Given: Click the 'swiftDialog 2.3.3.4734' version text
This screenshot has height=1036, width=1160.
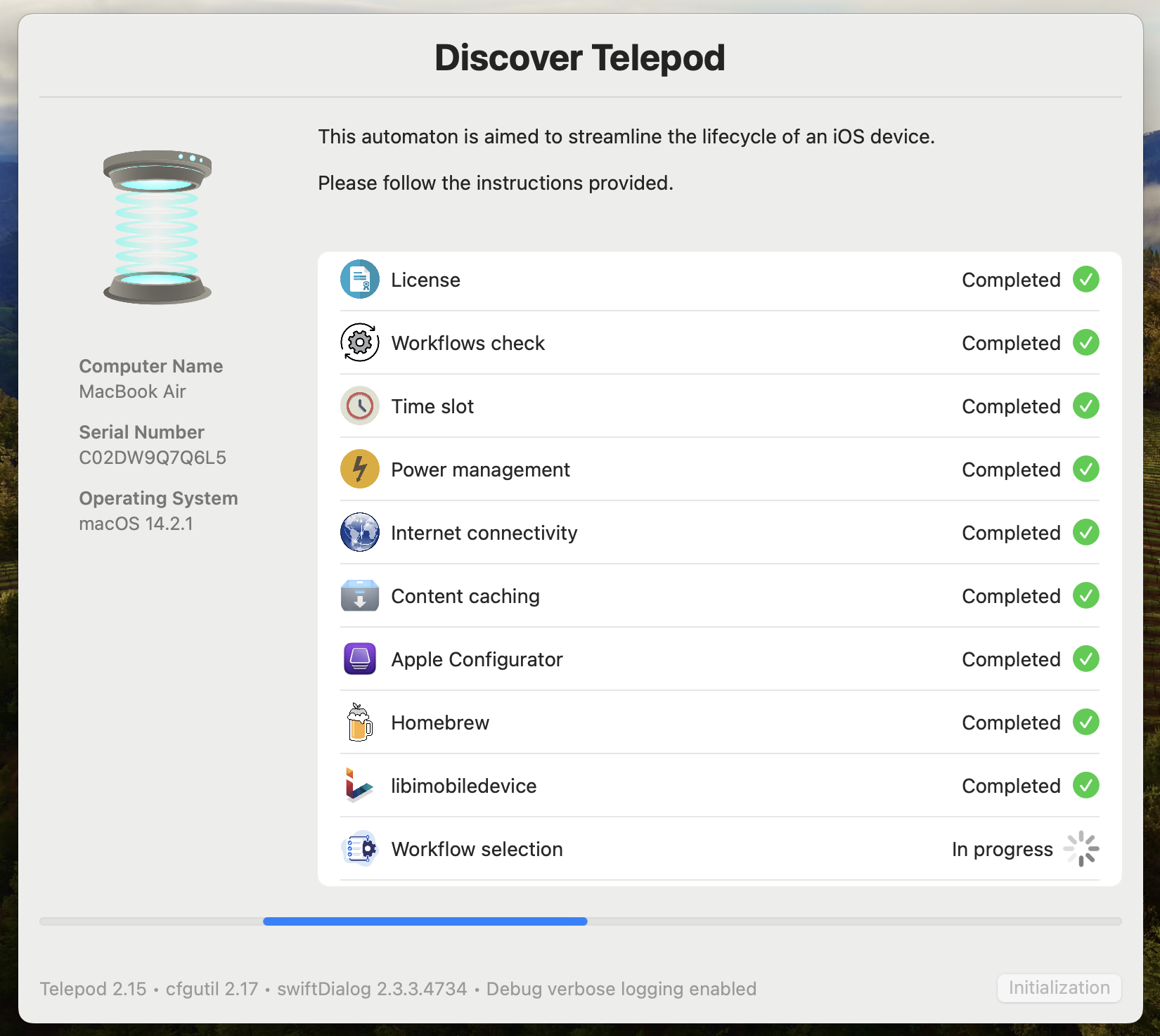Looking at the screenshot, I should (372, 989).
